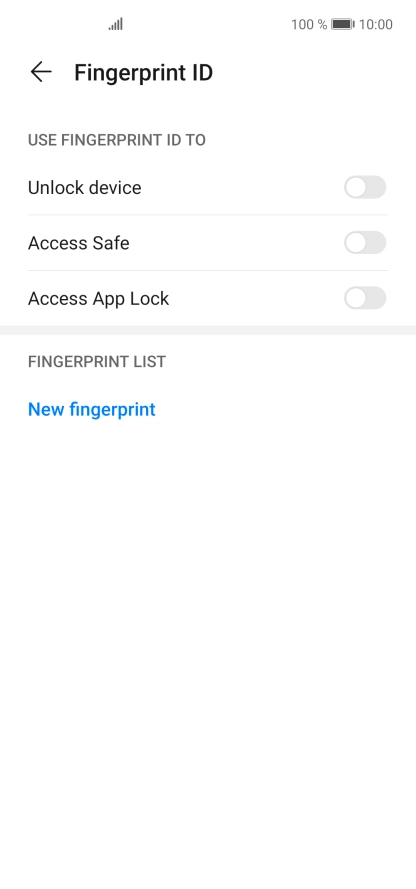Screen dimensions: 416x889
Task: Tap the knob of Access Safe switch
Action: coord(355,243)
